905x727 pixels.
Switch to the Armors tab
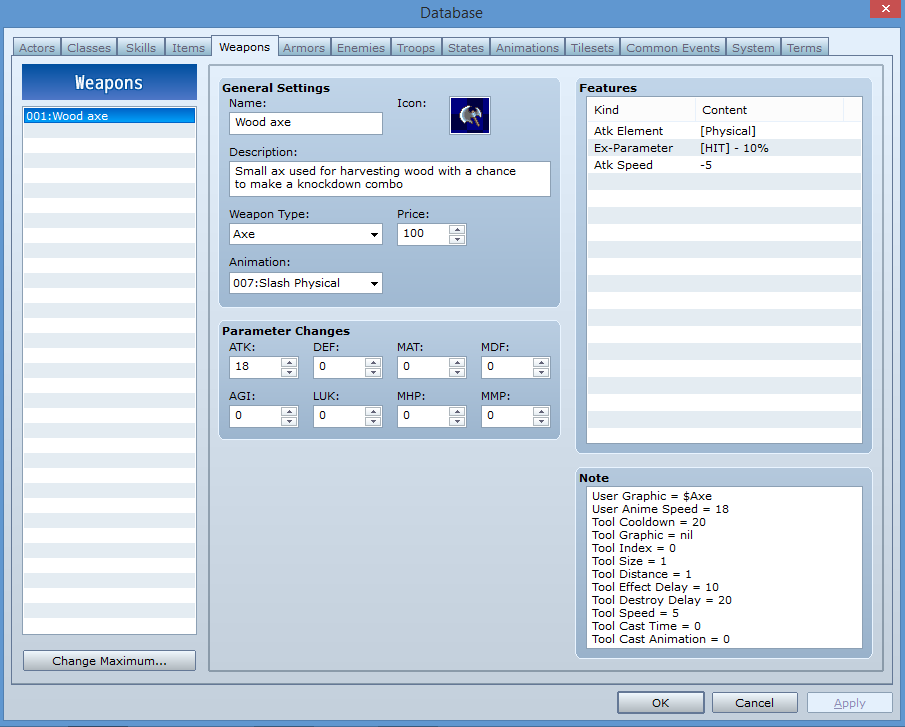point(303,47)
